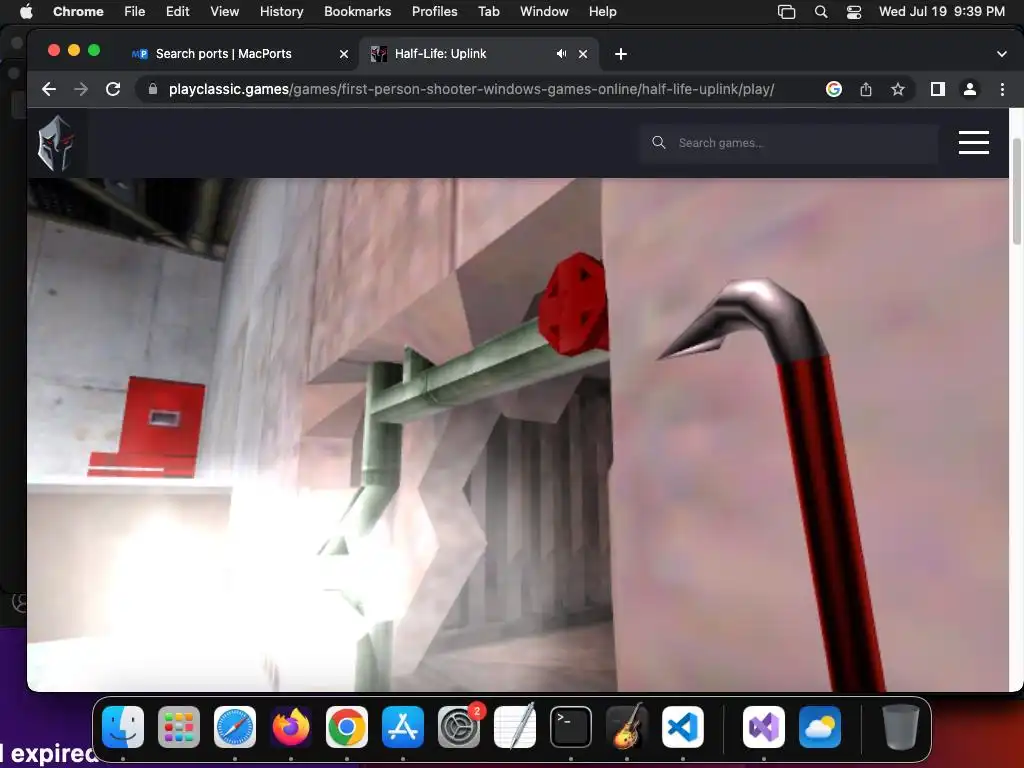Open the Window menu

(544, 11)
